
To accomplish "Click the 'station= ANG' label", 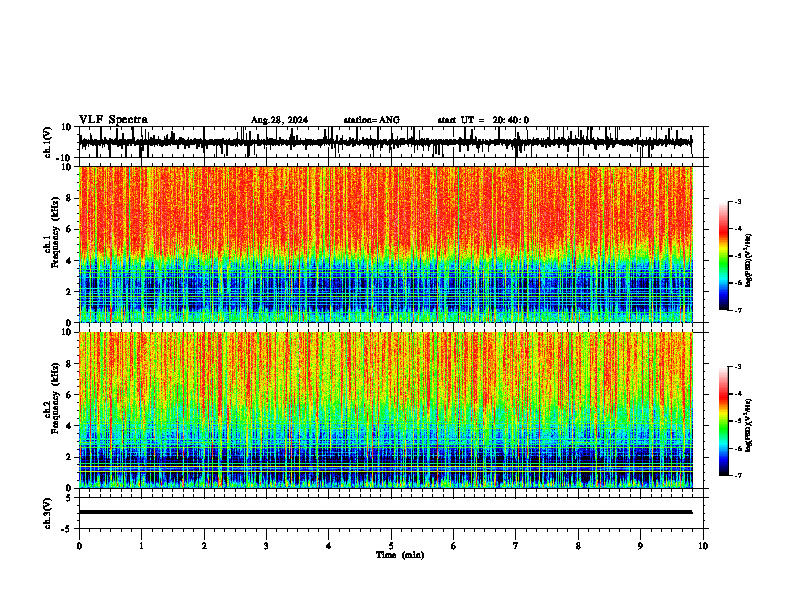I will click(372, 120).
